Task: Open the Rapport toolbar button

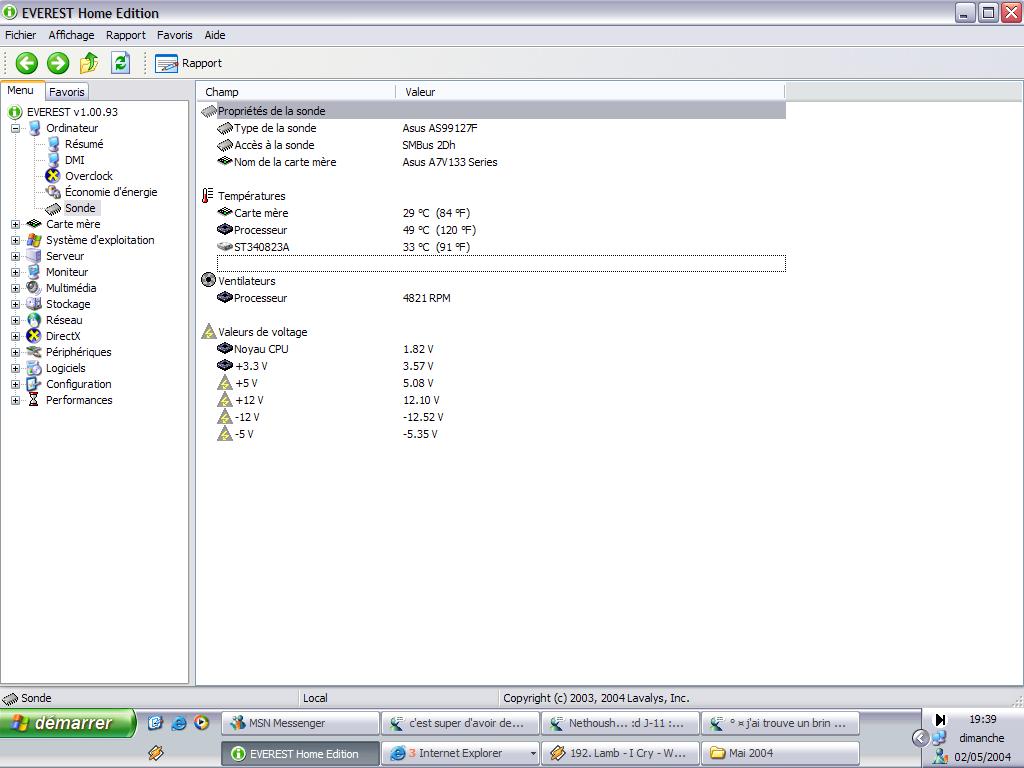Action: 189,63
